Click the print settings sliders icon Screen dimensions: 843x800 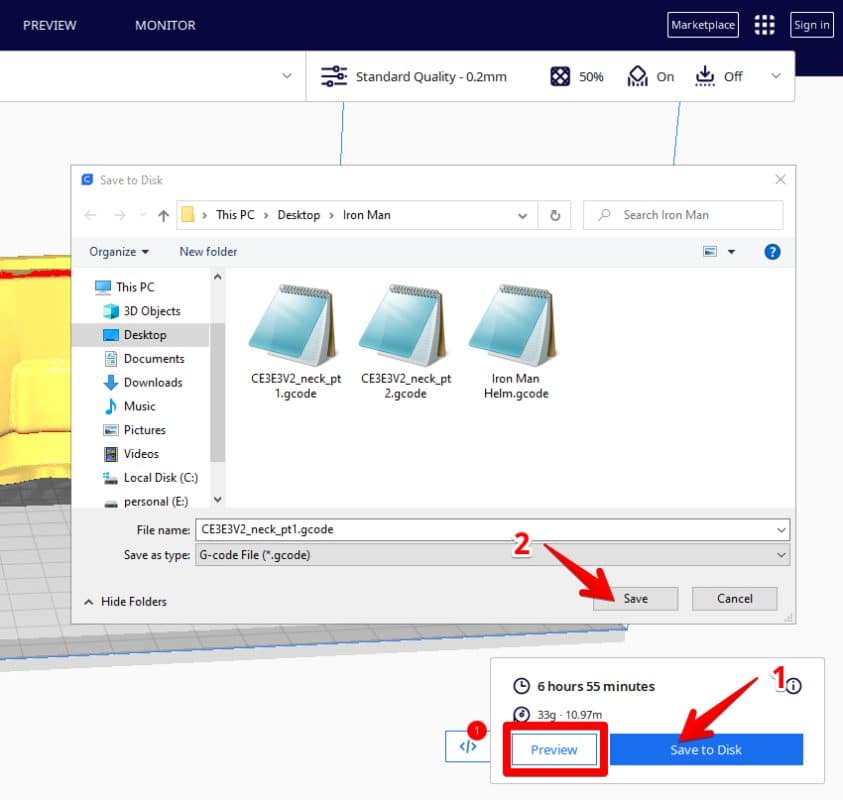tap(333, 76)
